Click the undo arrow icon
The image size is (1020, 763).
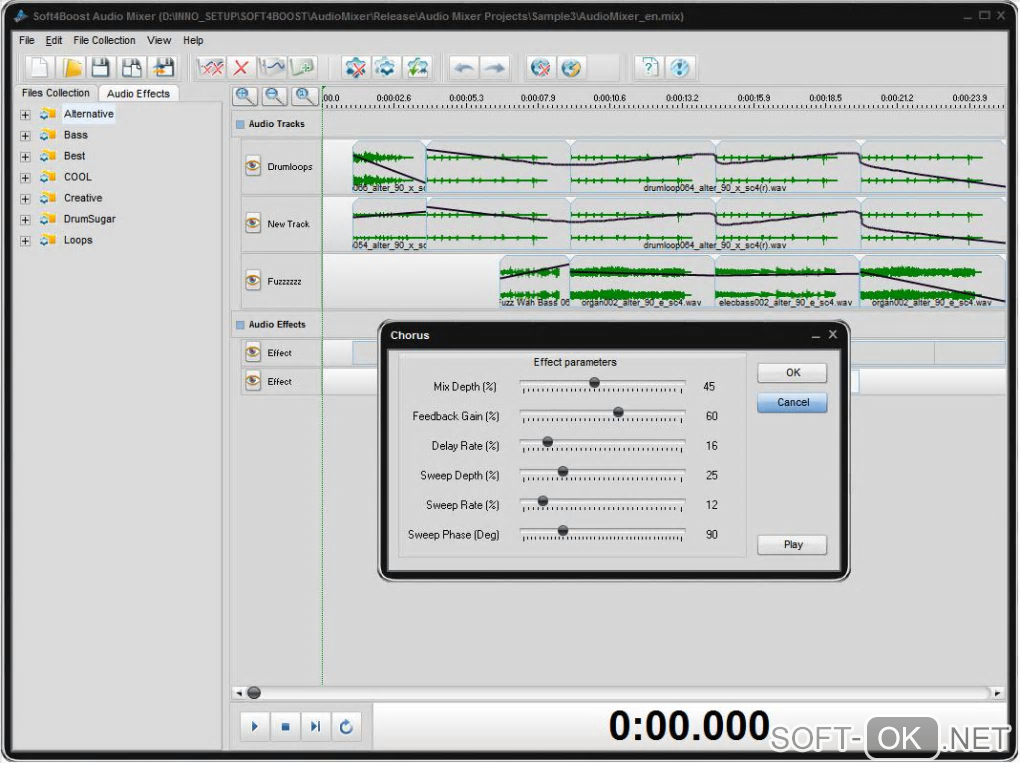464,68
